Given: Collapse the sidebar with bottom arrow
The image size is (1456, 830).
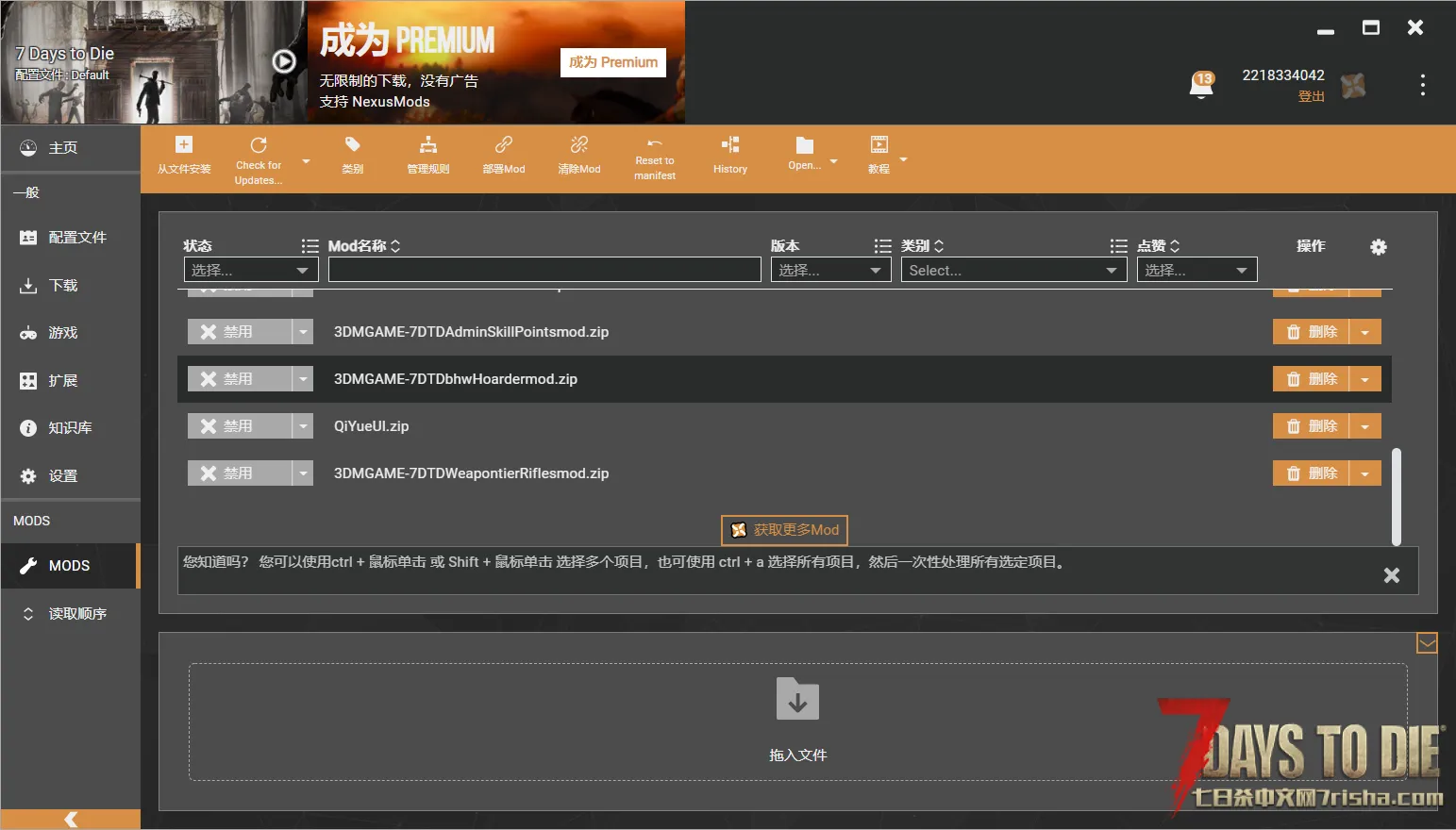Looking at the screenshot, I should coord(71,820).
